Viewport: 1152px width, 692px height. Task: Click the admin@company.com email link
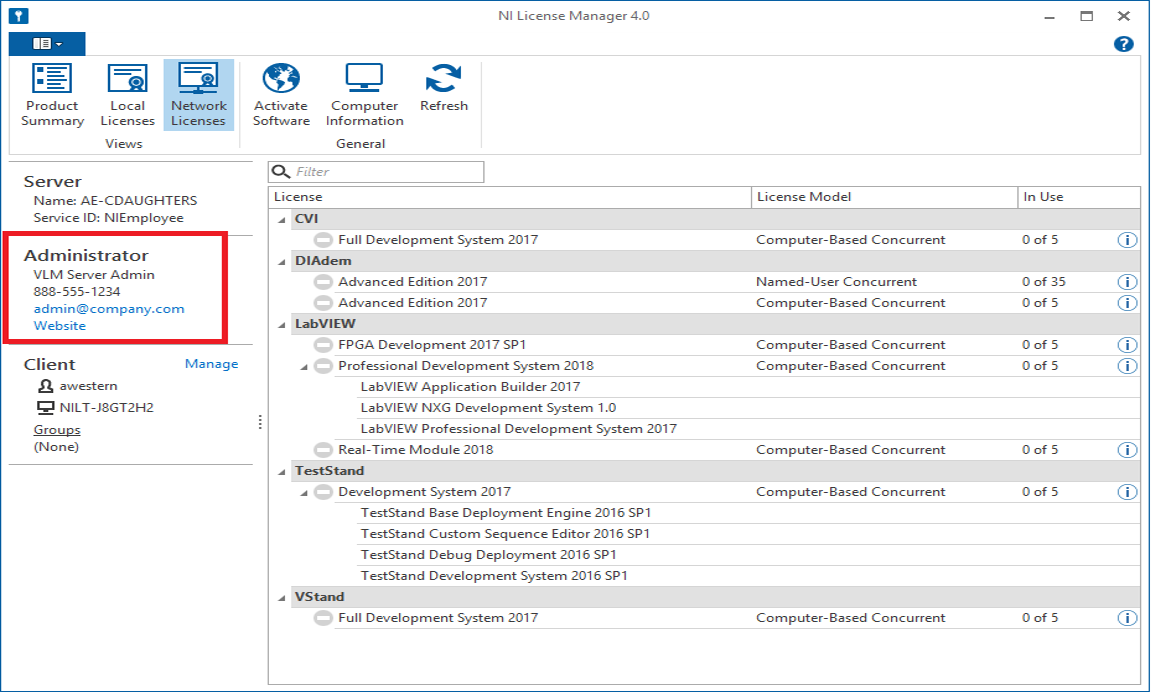point(109,309)
